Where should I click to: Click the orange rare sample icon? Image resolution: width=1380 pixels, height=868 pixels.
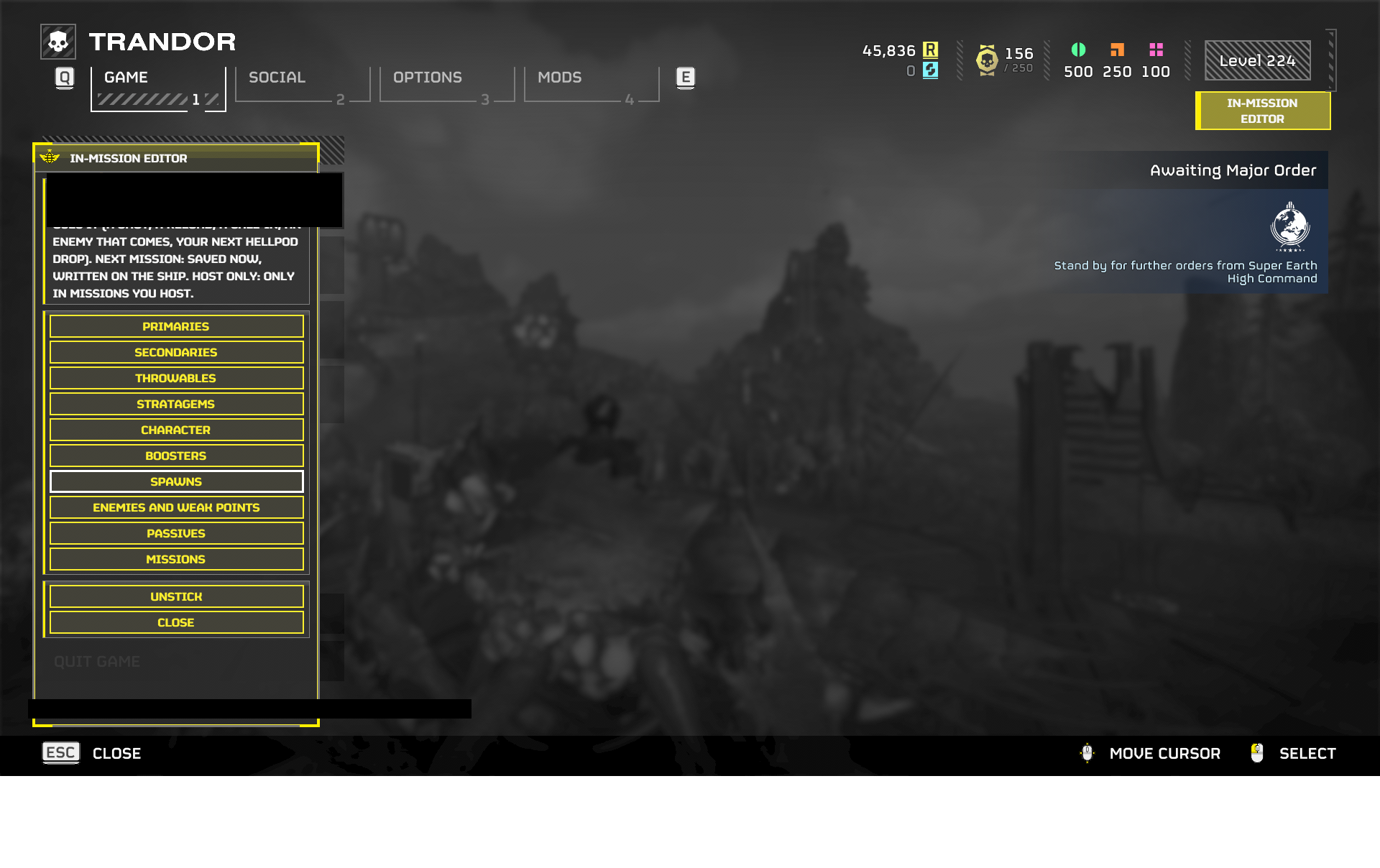(1117, 50)
